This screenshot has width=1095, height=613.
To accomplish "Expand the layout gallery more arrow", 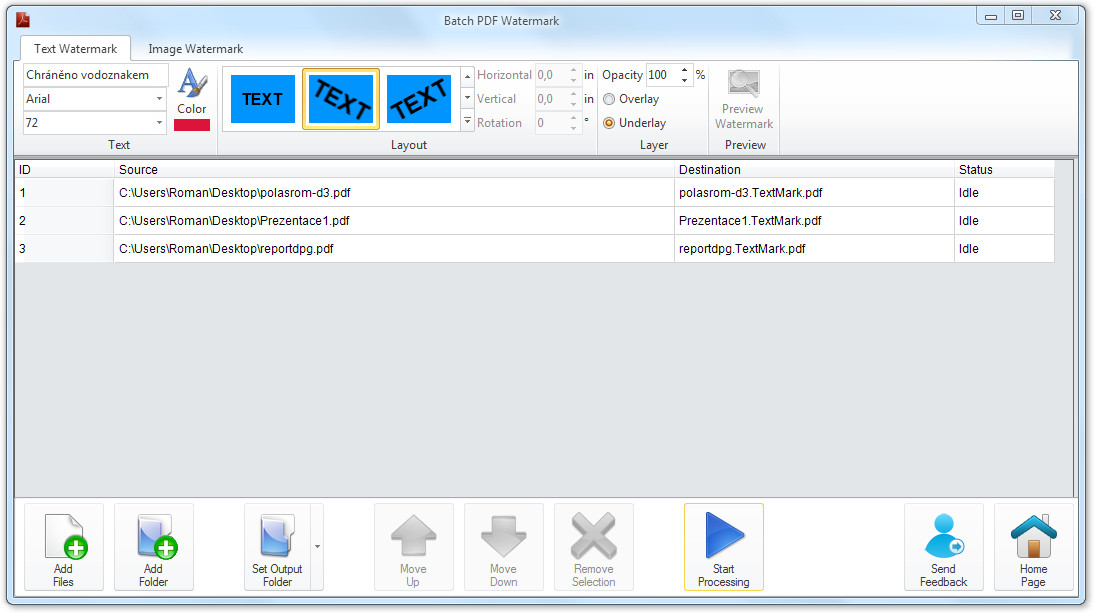I will (467, 121).
